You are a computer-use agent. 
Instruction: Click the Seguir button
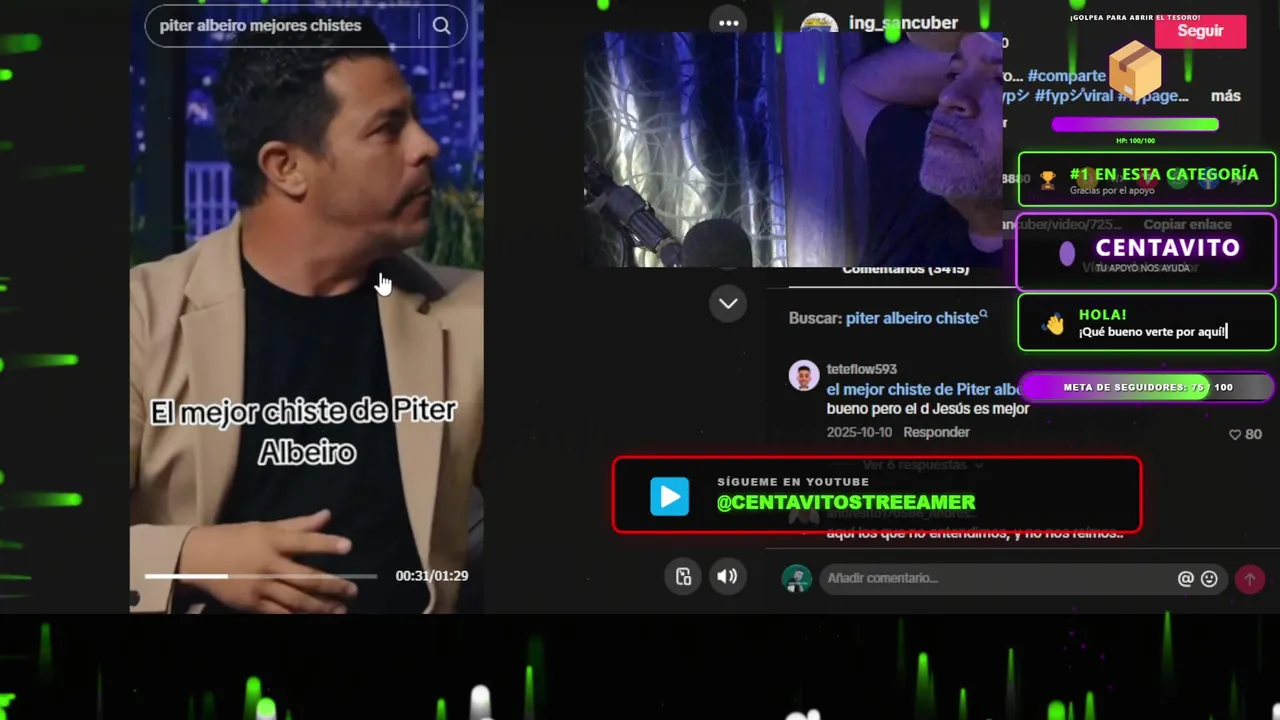1200,31
